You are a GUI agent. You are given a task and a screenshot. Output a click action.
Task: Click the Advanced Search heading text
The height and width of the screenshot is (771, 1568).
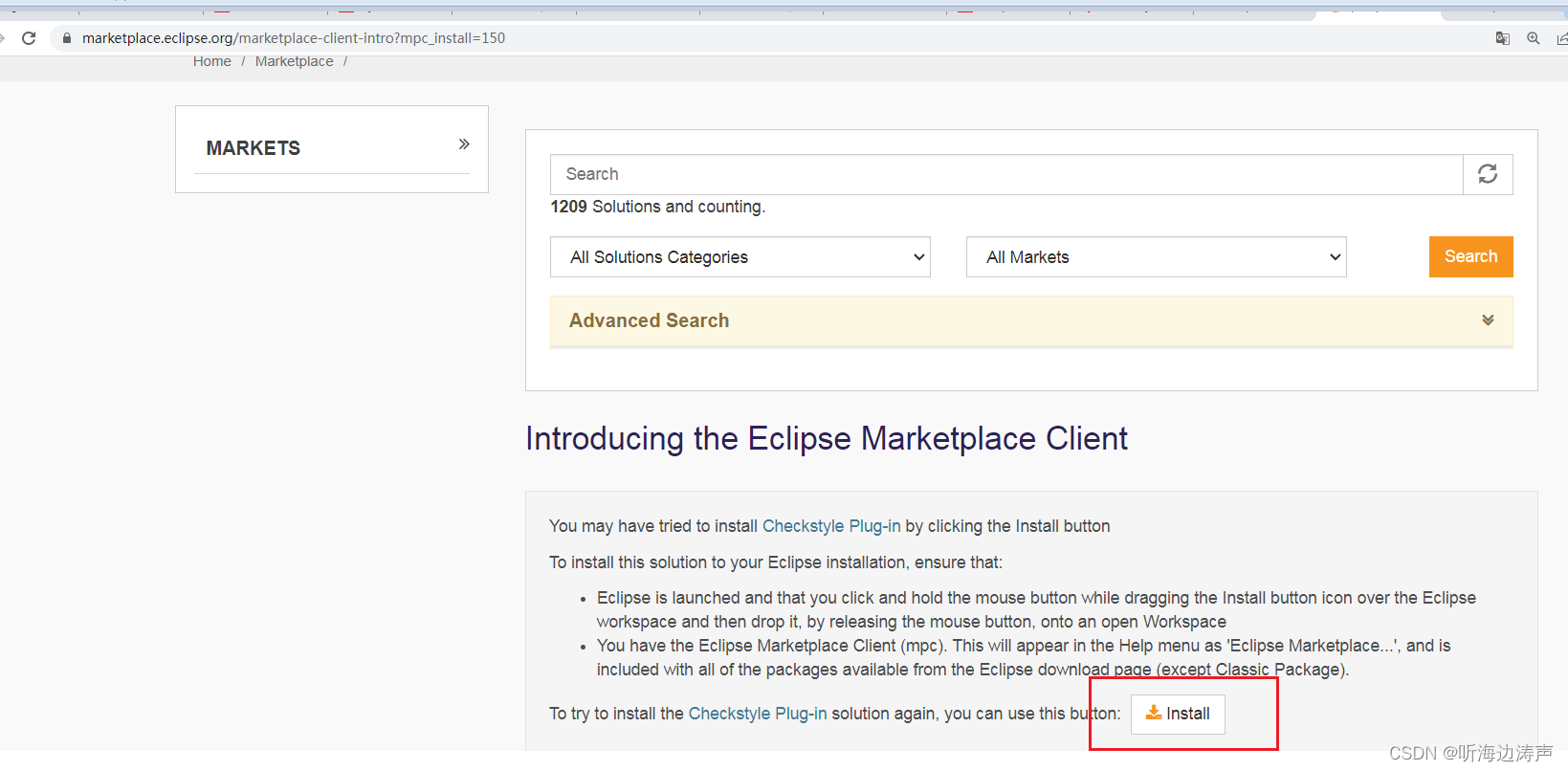click(650, 320)
